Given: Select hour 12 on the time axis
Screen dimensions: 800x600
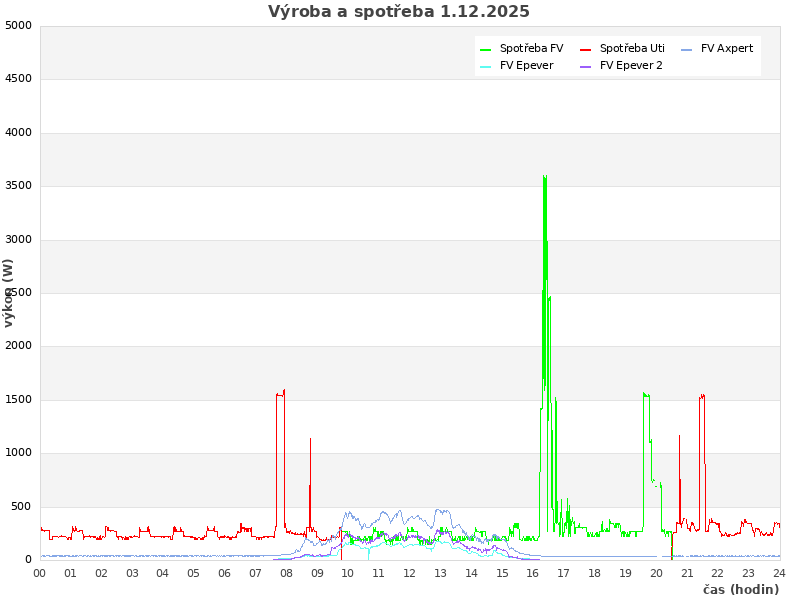Looking at the screenshot, I should pyautogui.click(x=410, y=573).
